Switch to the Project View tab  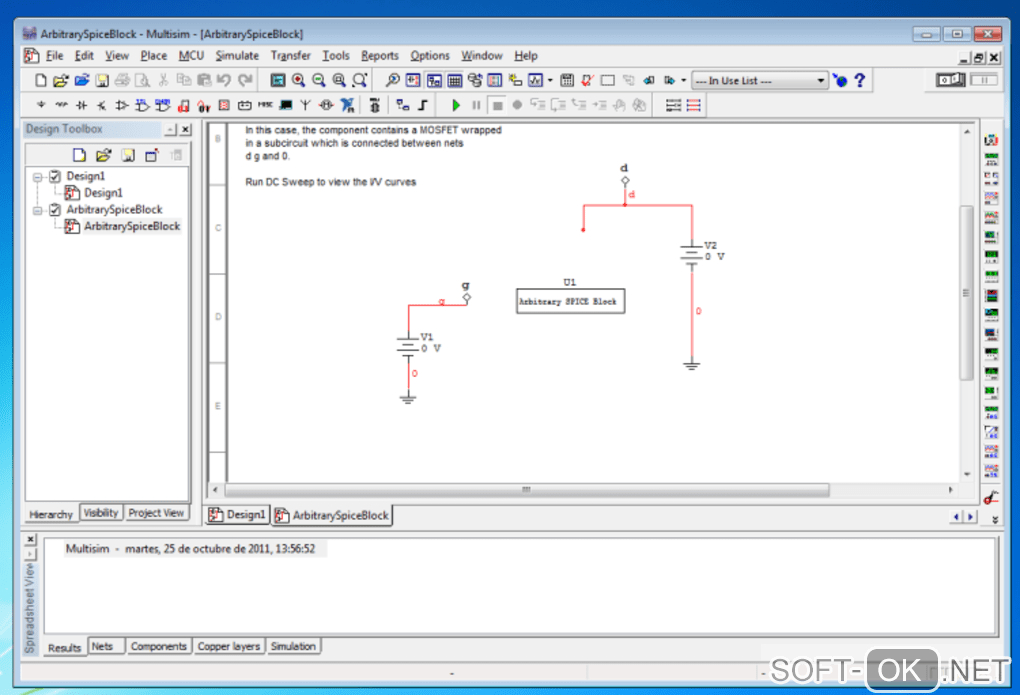156,513
